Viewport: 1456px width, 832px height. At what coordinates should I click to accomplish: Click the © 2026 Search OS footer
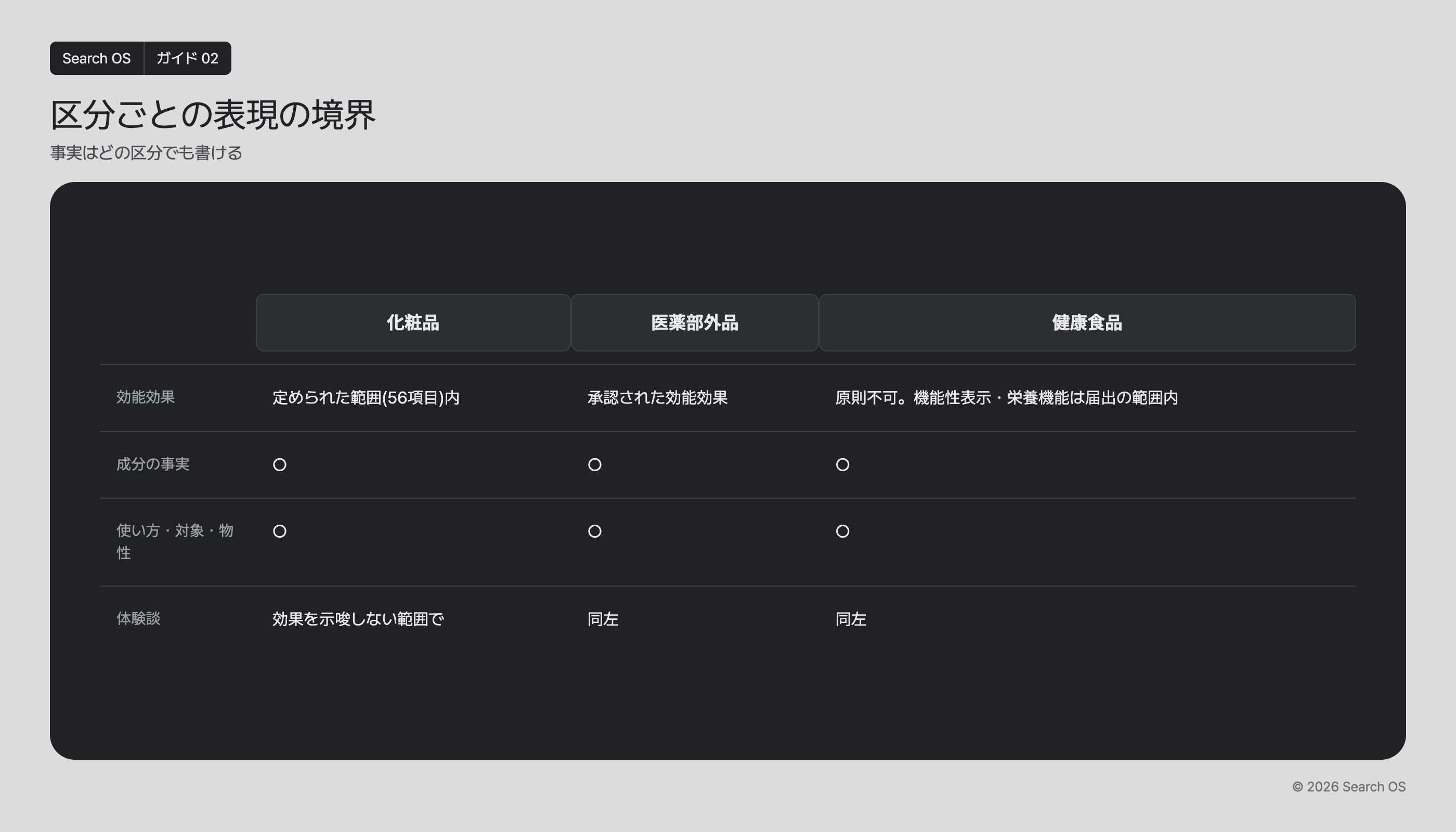pos(1348,787)
